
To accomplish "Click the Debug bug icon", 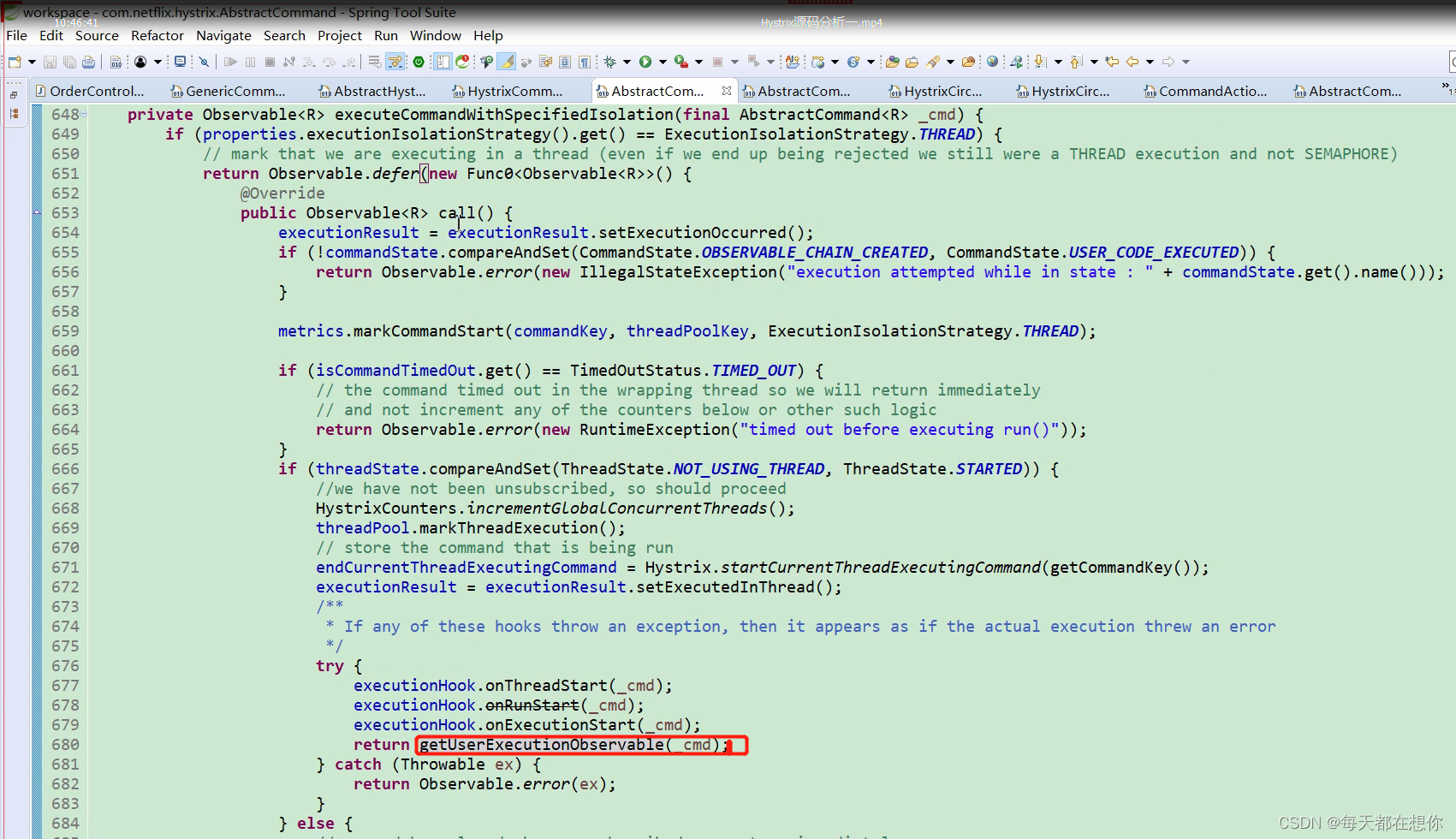I will point(609,62).
